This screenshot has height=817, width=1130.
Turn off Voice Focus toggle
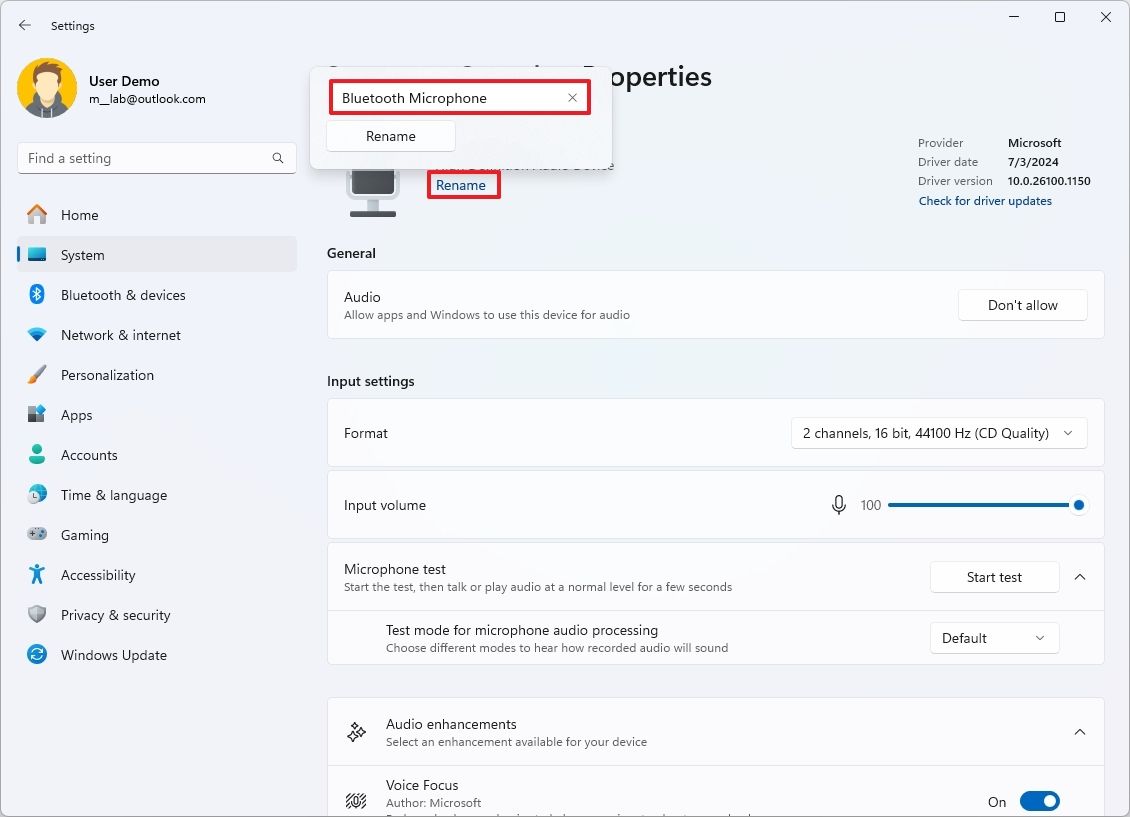pyautogui.click(x=1039, y=801)
